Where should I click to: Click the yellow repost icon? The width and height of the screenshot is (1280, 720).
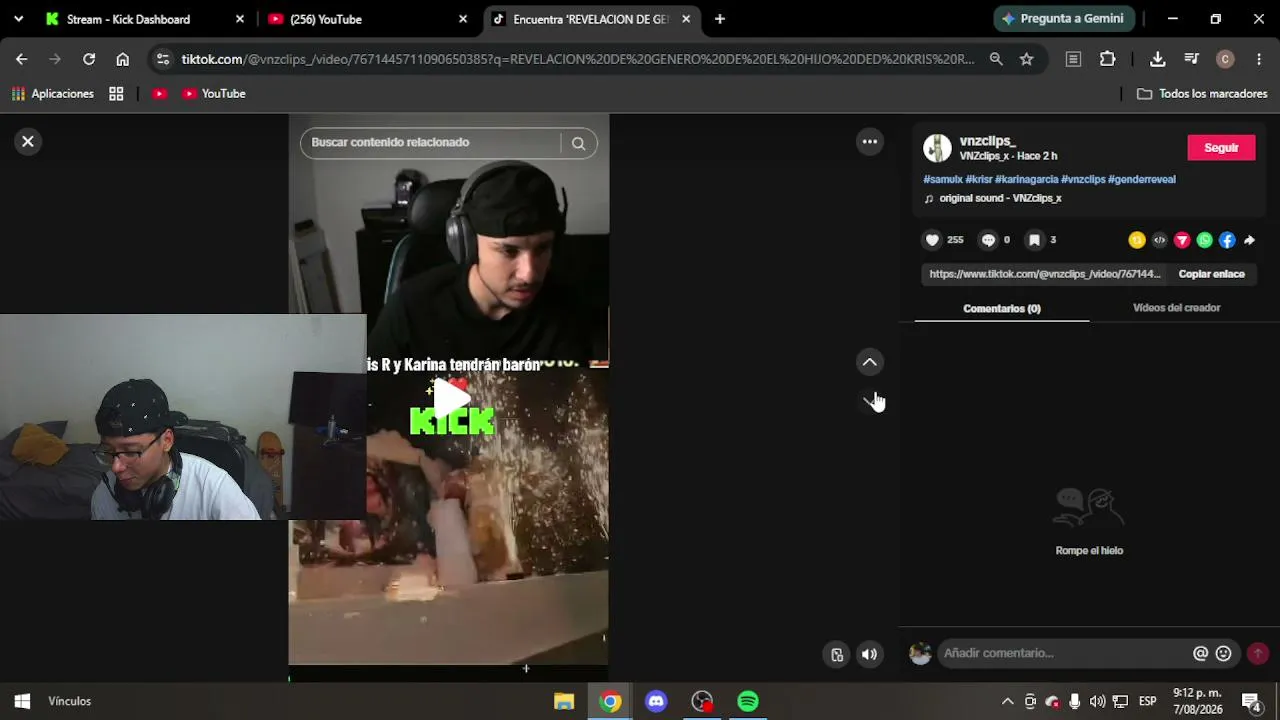1137,240
